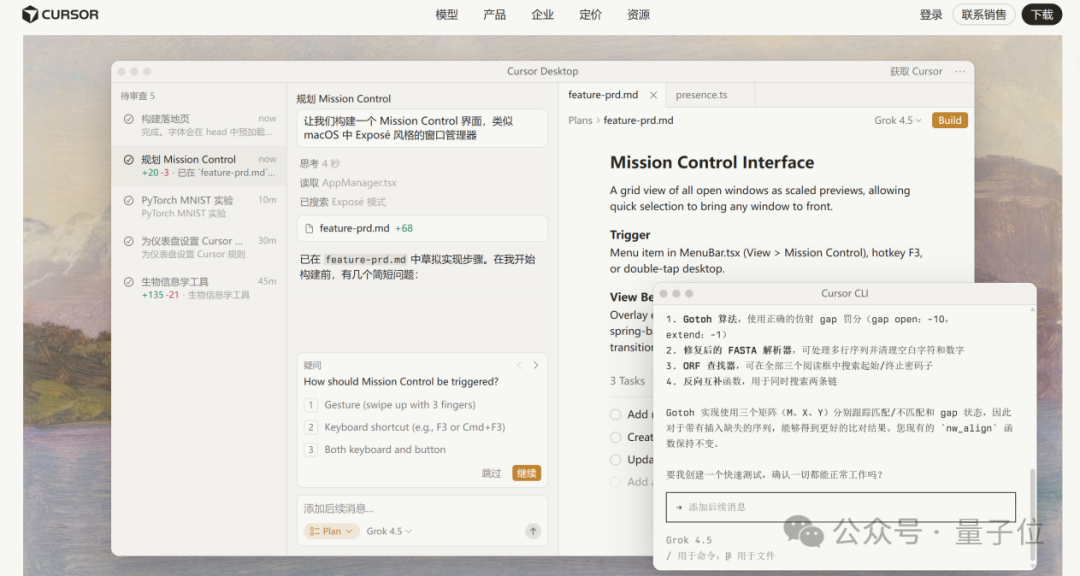The image size is (1080, 576).
Task: Click the send arrow button in the chat input
Action: (532, 531)
